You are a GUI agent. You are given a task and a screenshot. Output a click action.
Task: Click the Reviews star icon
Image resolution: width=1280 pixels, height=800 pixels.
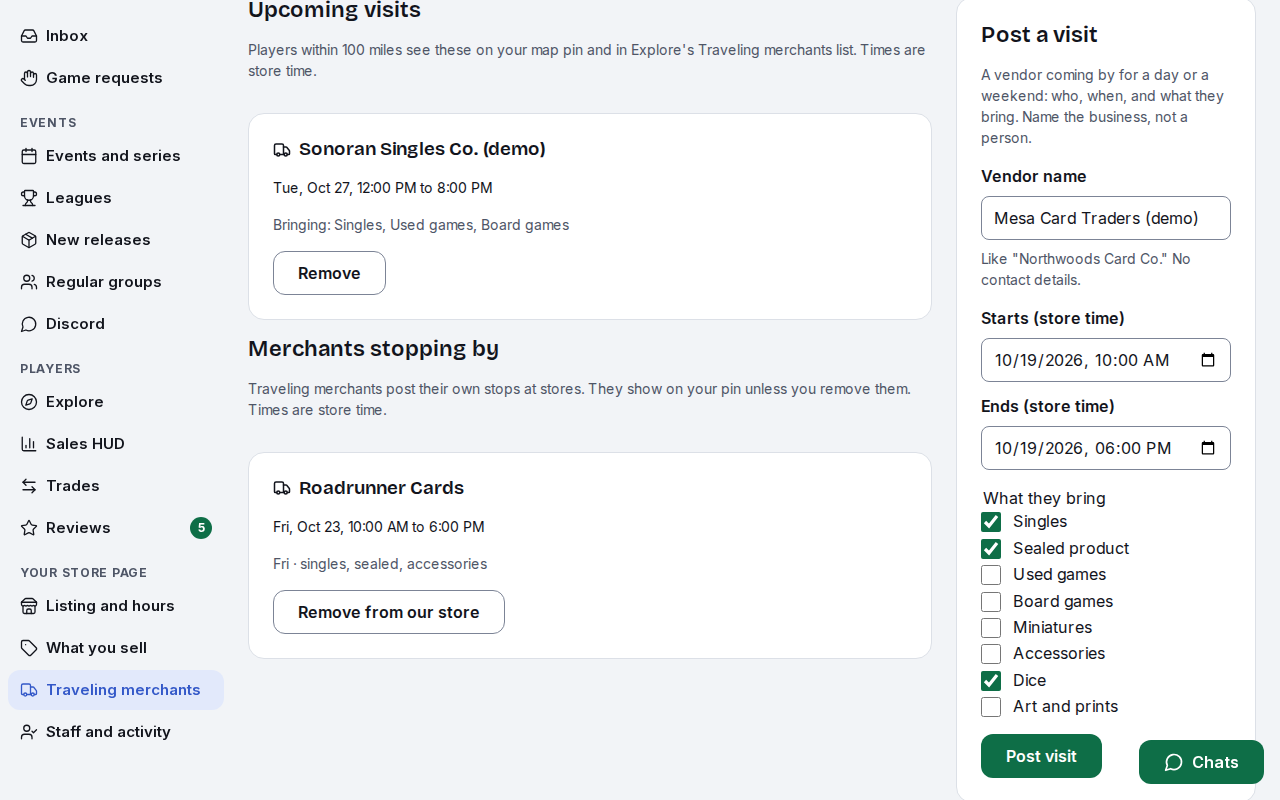pyautogui.click(x=29, y=528)
